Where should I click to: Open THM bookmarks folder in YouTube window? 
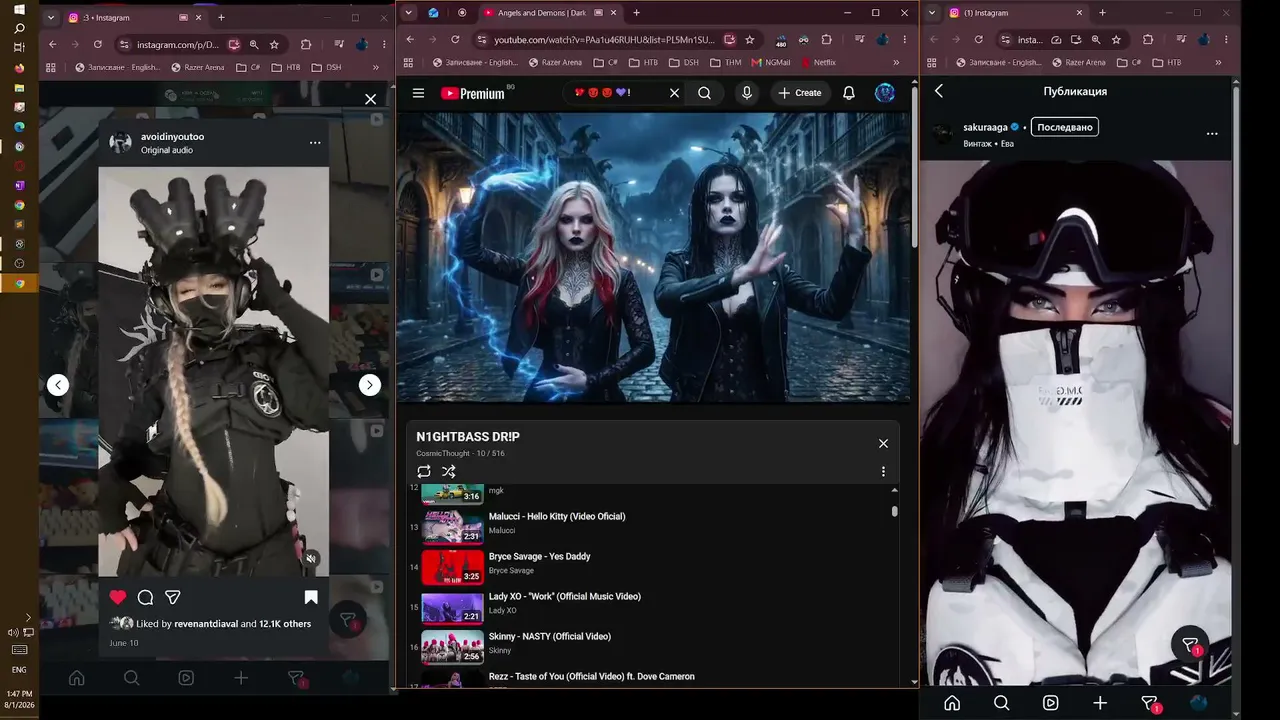724,62
